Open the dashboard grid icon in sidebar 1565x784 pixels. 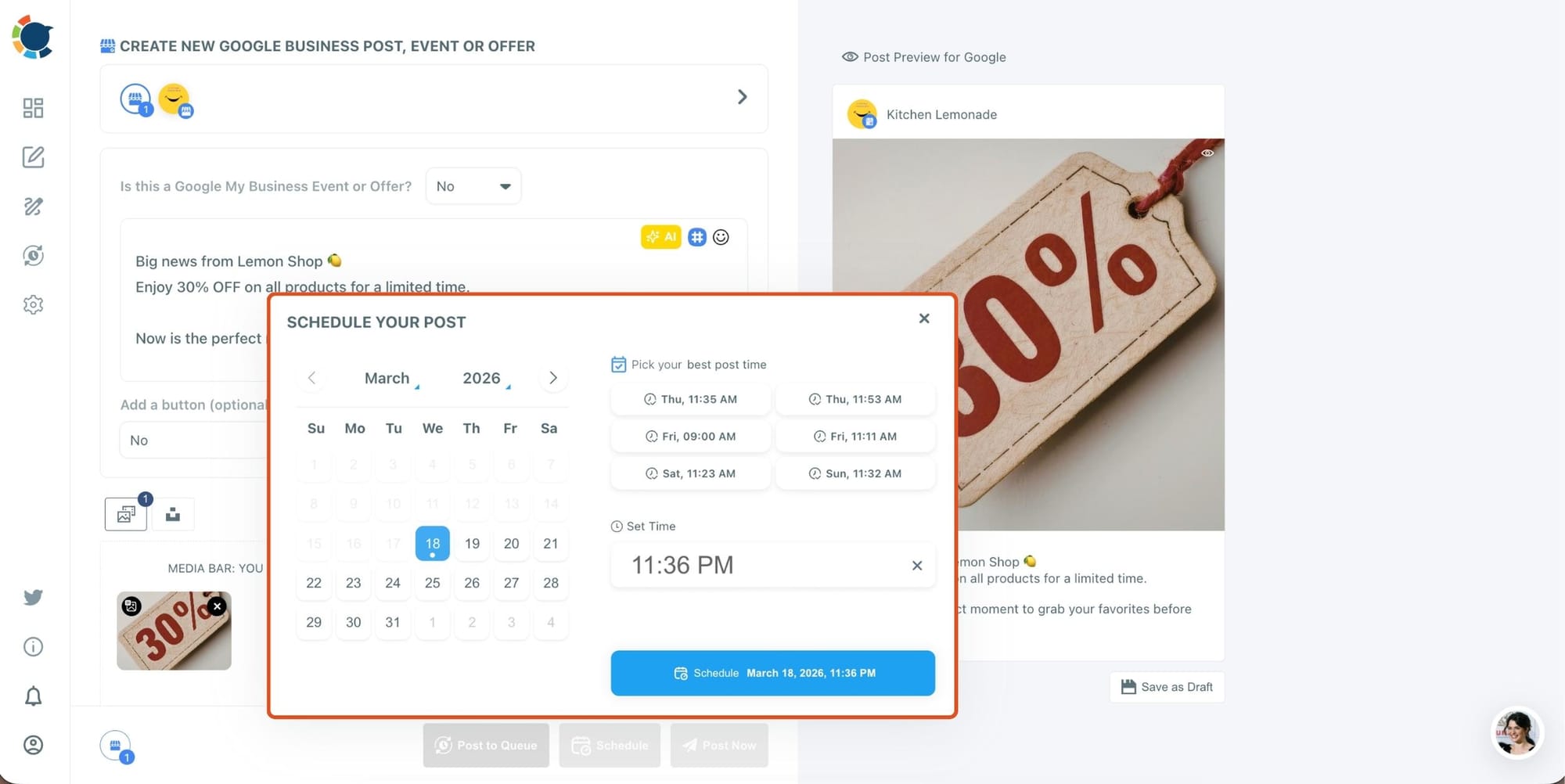33,108
